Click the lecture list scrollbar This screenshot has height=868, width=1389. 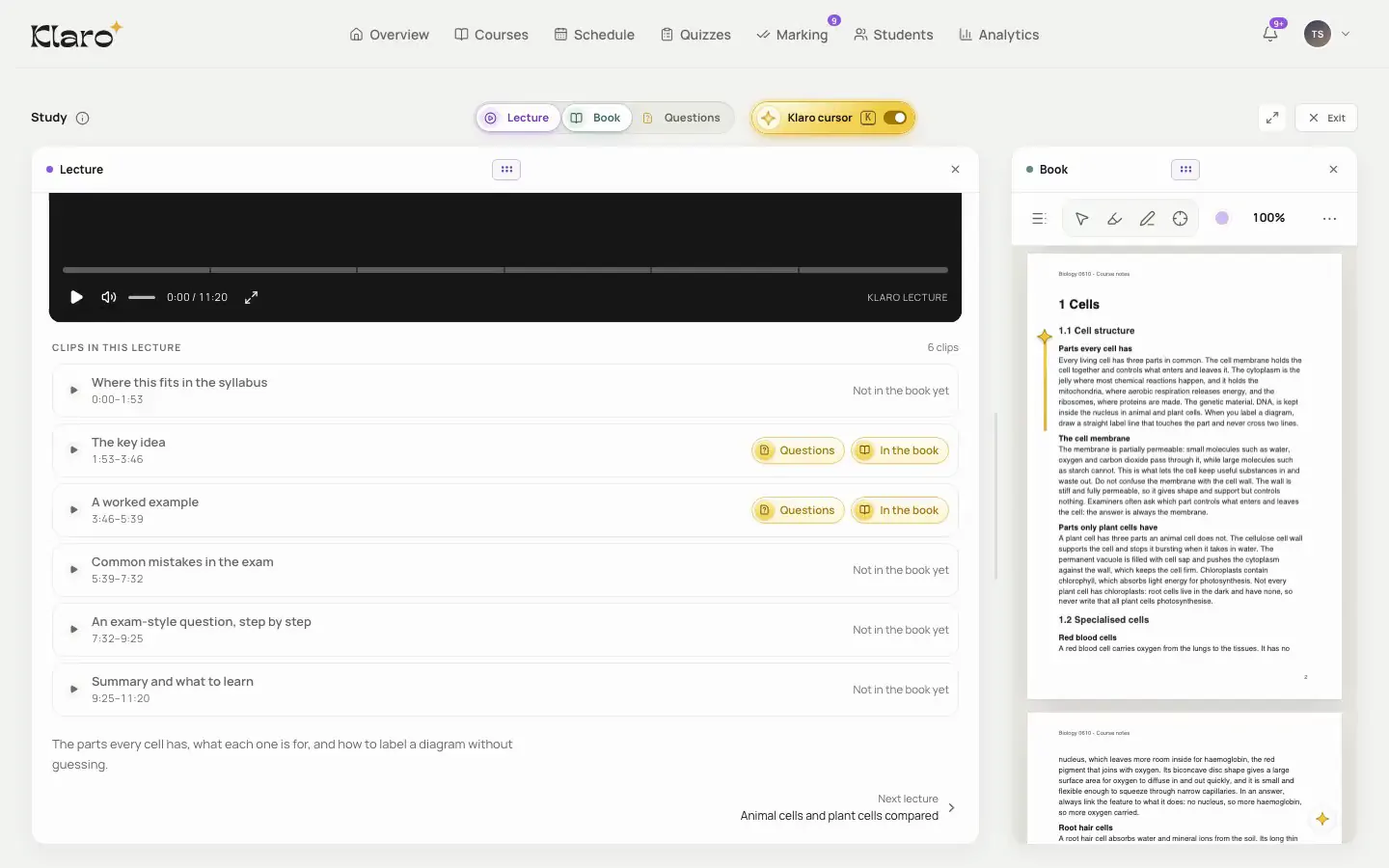995,496
